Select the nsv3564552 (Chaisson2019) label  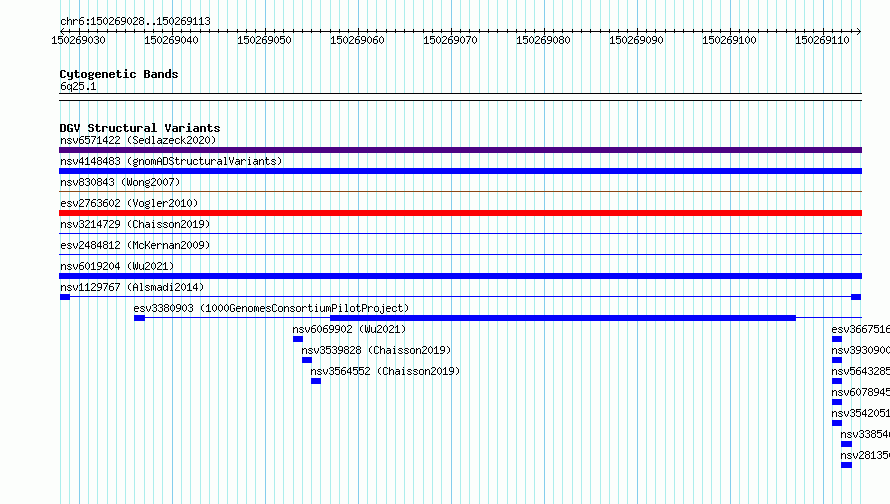385,371
